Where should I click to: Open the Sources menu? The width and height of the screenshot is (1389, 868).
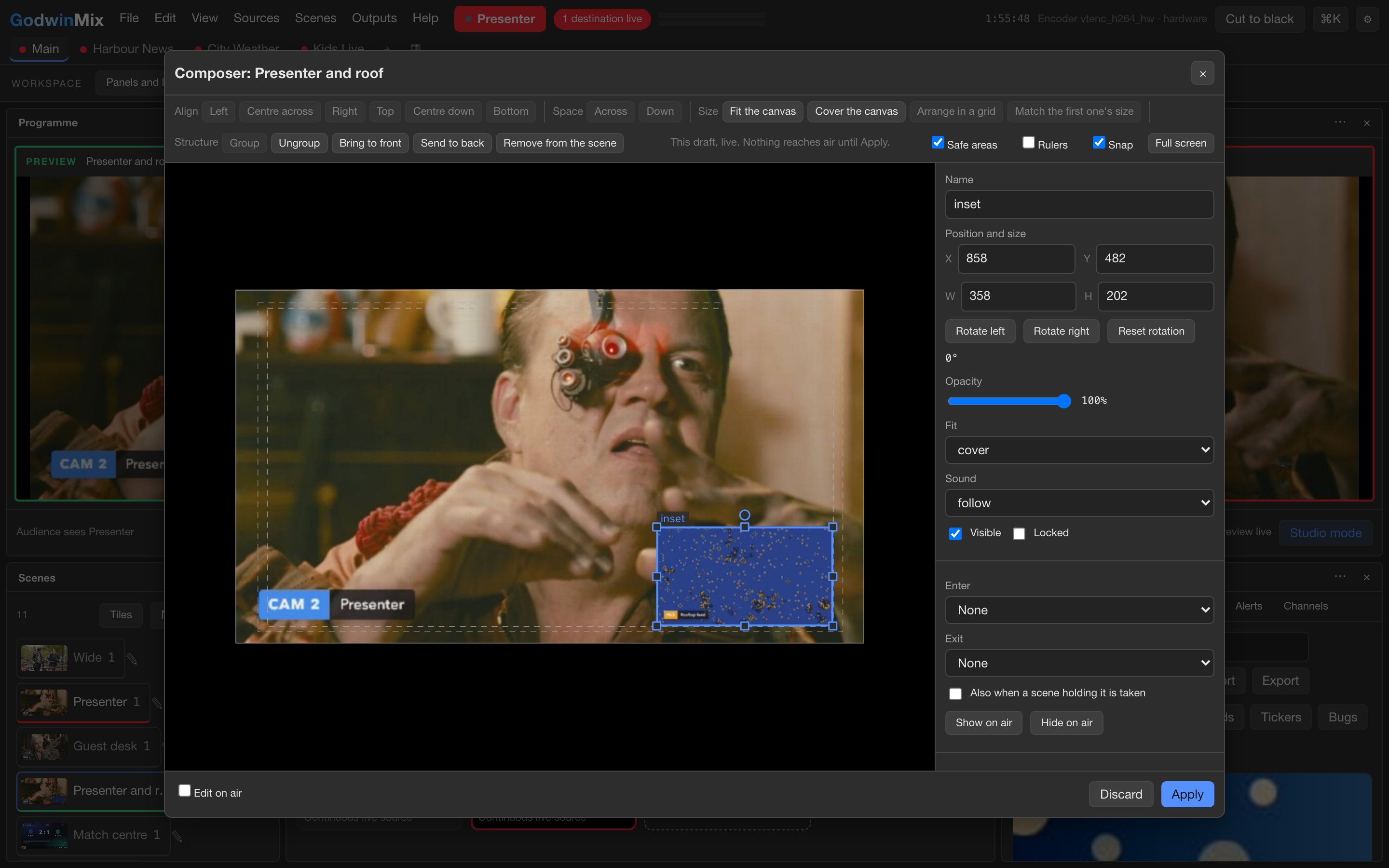coord(256,18)
